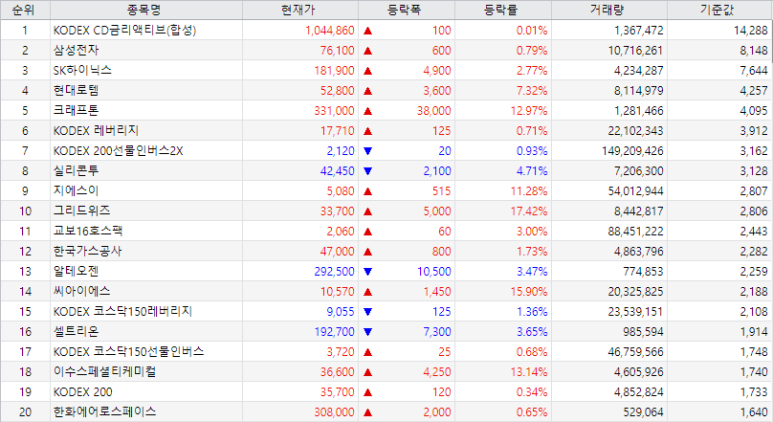Select stock name 현대로템
773x422 pixels.
[76, 90]
